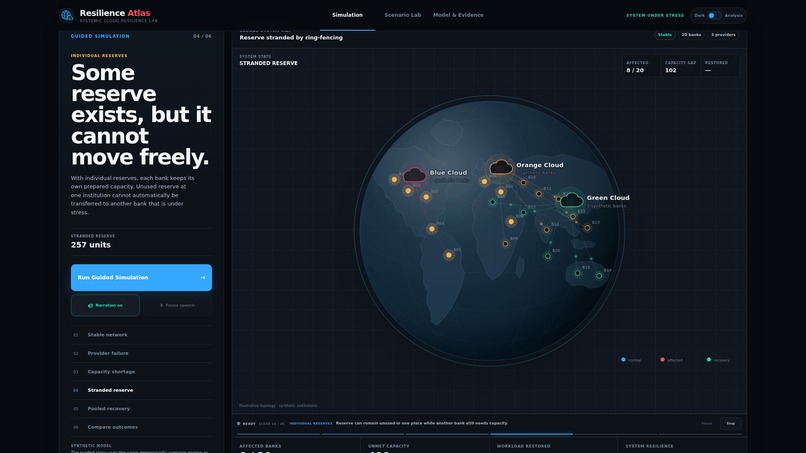This screenshot has height=453, width=806.
Task: Click bank node B09 on the globe
Action: [x=505, y=244]
